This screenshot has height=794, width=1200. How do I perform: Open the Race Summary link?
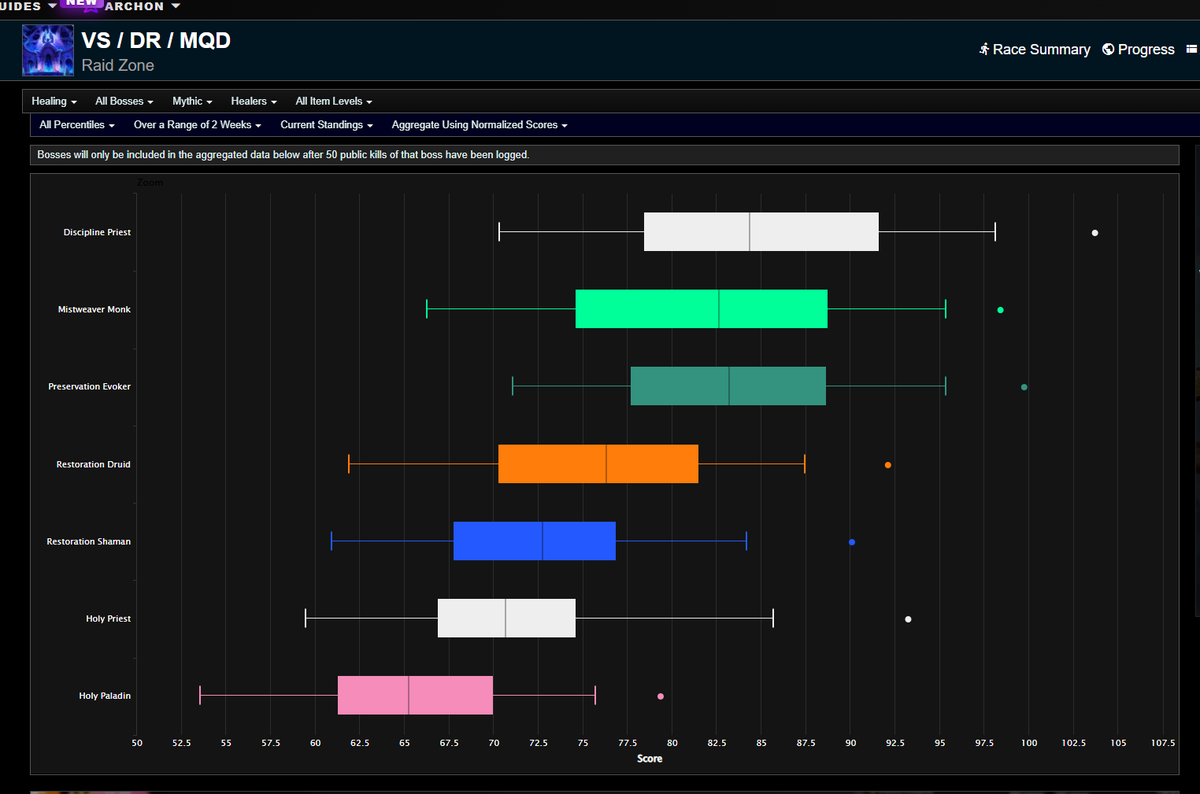click(x=1034, y=49)
